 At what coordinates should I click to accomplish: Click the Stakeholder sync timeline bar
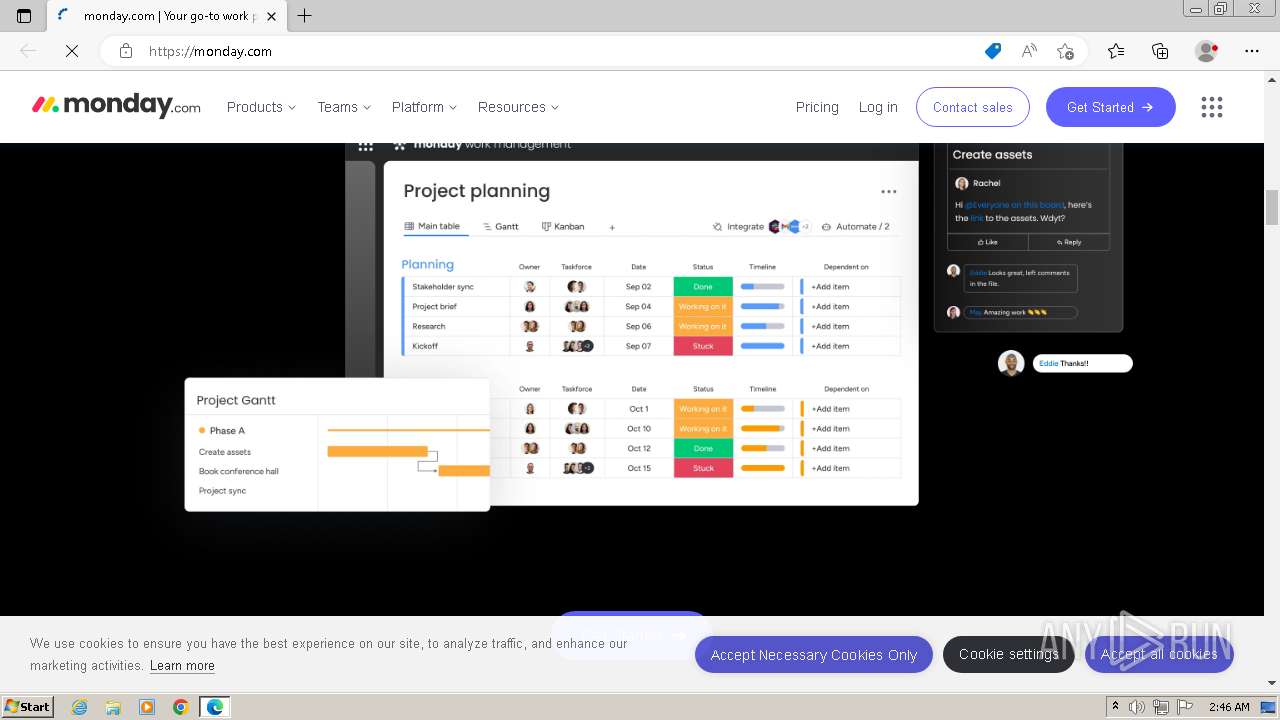762,287
